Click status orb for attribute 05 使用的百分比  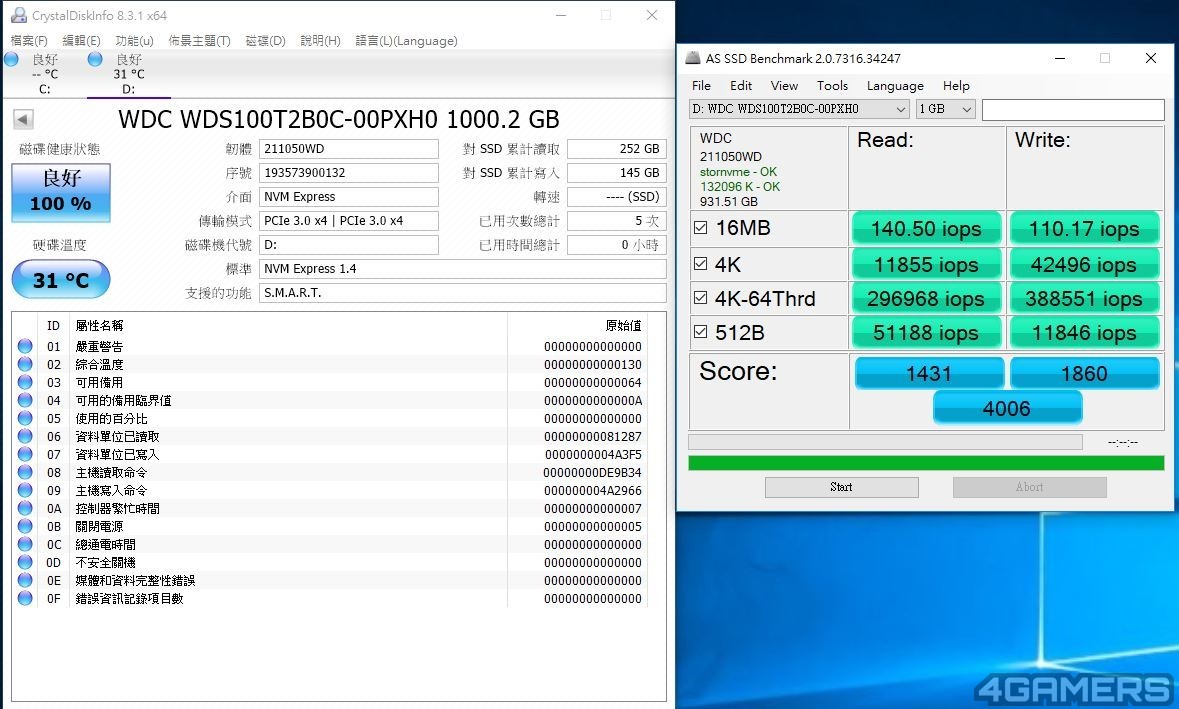26,419
